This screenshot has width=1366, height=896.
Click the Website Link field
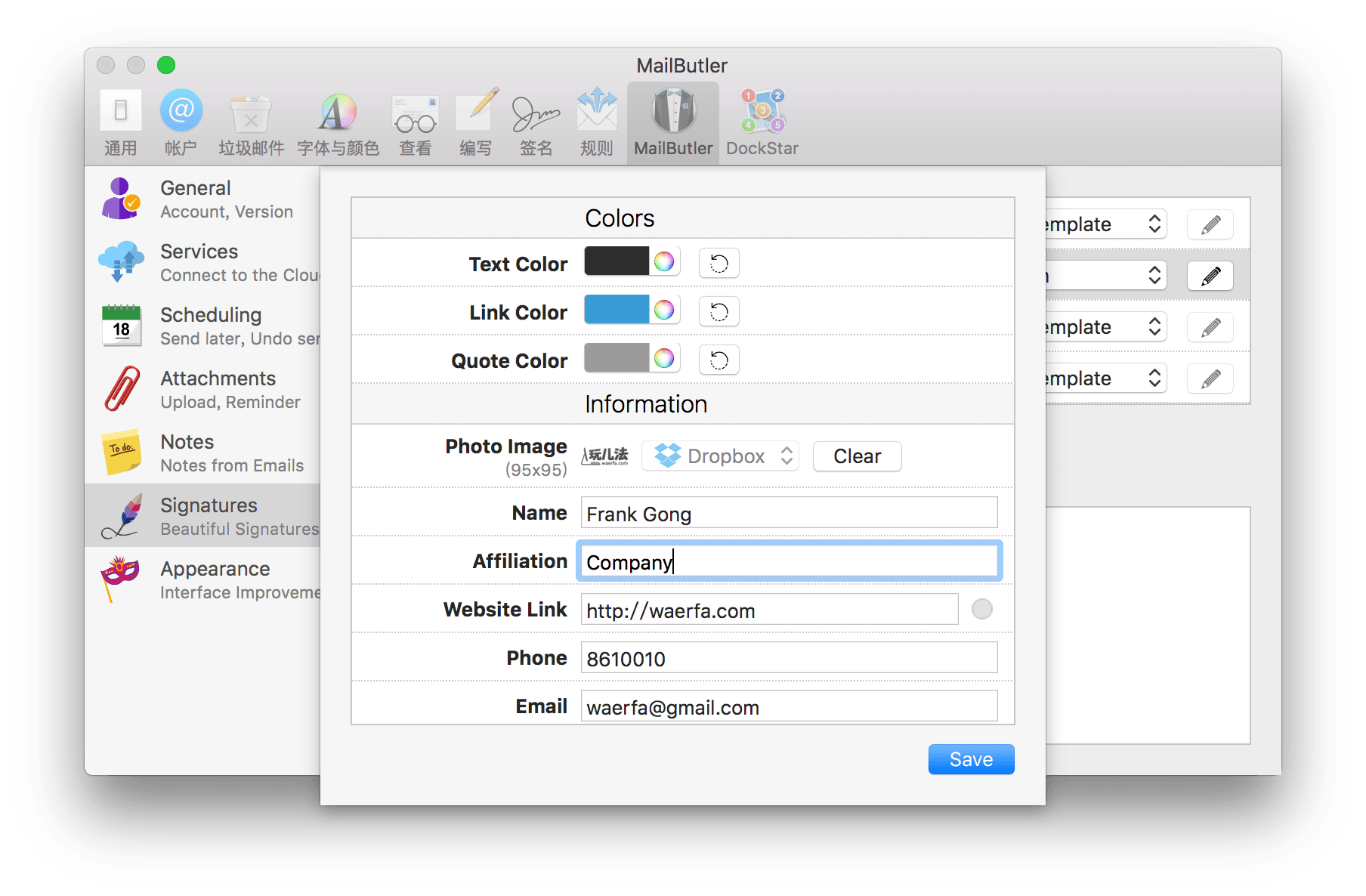coord(769,610)
